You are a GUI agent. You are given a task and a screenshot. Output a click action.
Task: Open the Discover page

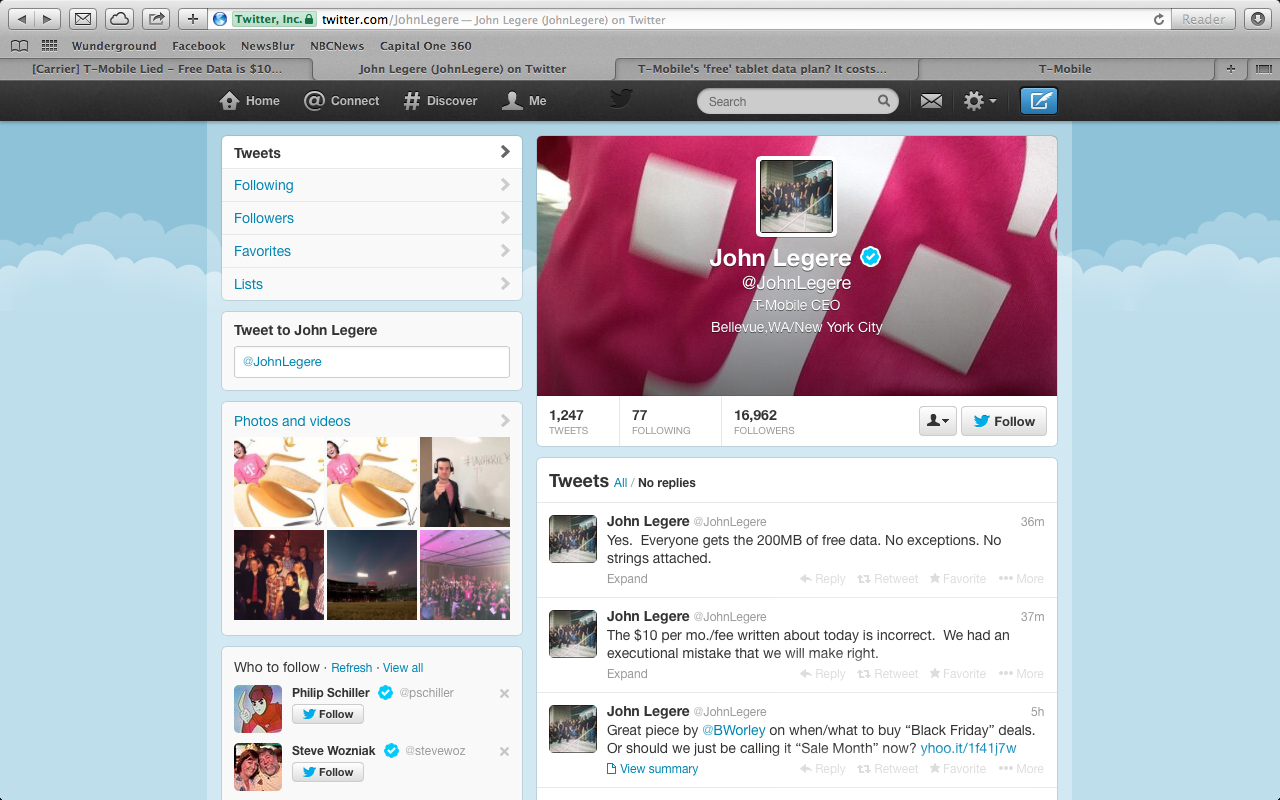[x=440, y=101]
